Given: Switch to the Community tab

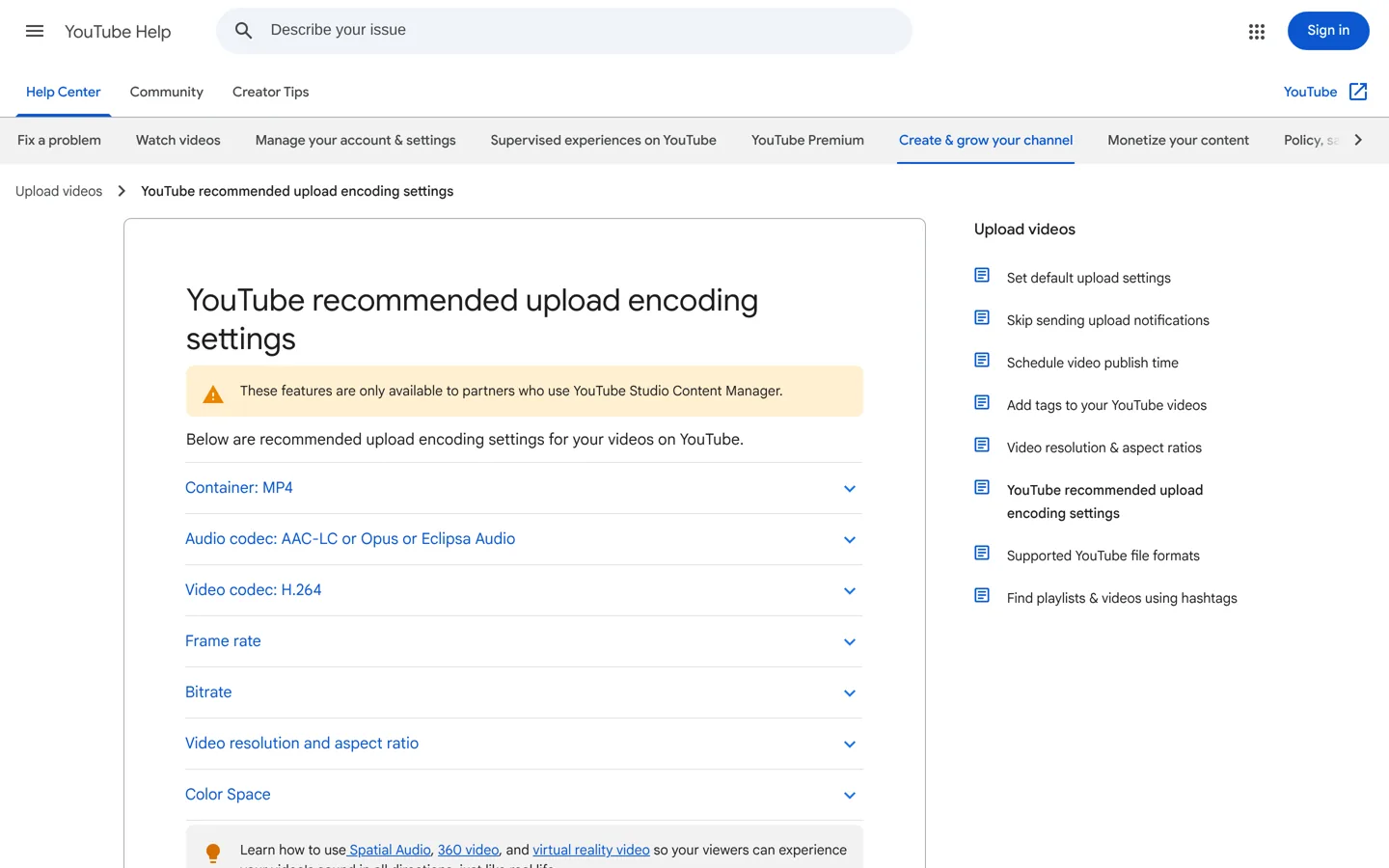Looking at the screenshot, I should [x=167, y=92].
